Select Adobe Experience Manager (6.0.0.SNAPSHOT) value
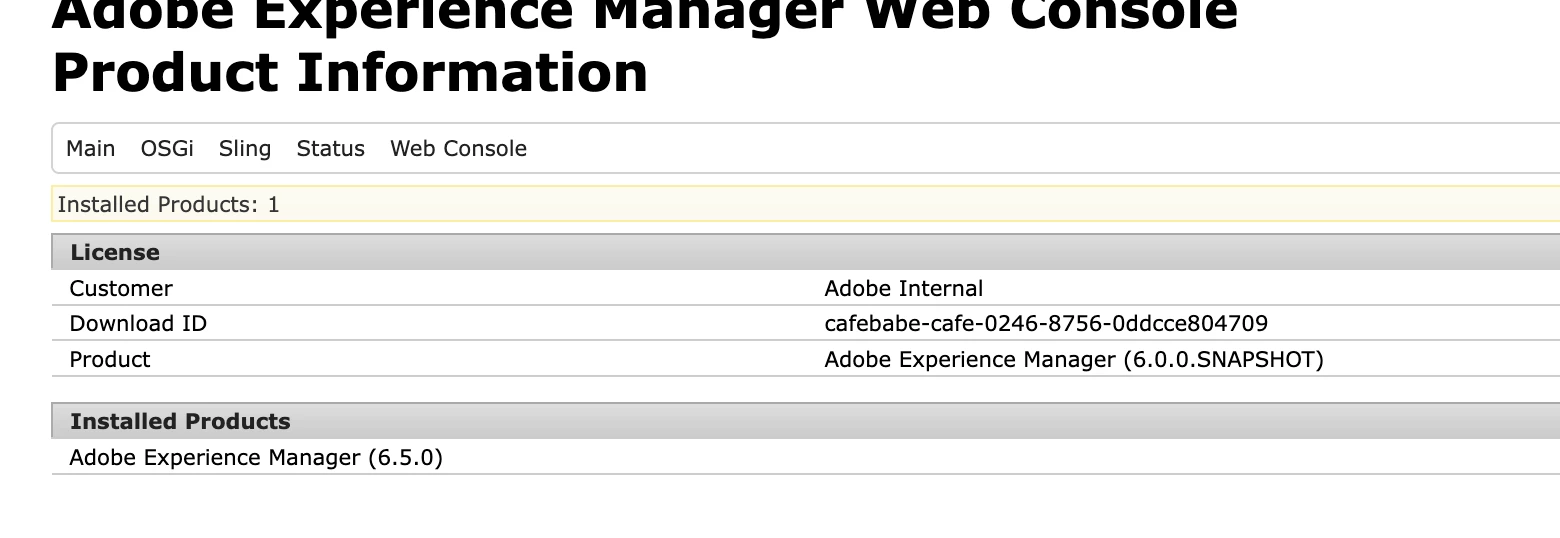The width and height of the screenshot is (1560, 538). [x=1074, y=360]
